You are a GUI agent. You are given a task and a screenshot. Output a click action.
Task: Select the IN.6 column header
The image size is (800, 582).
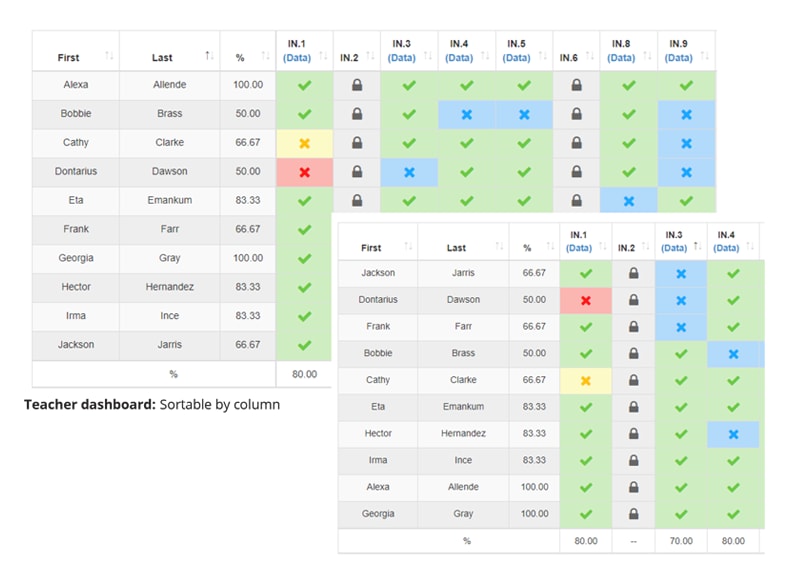point(569,58)
